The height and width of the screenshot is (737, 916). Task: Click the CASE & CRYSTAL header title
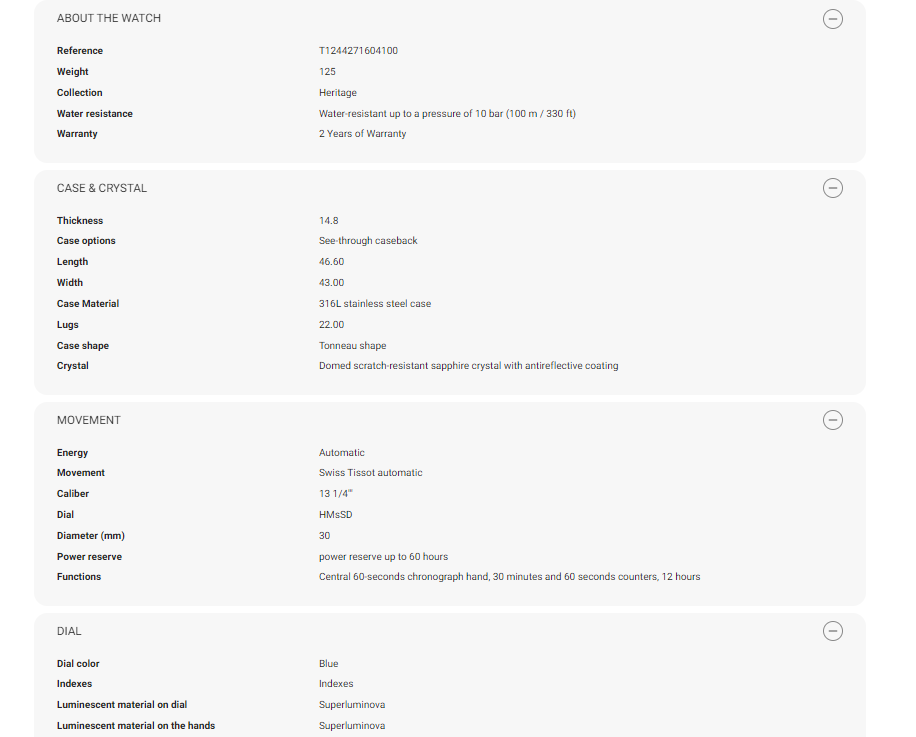[x=102, y=188]
